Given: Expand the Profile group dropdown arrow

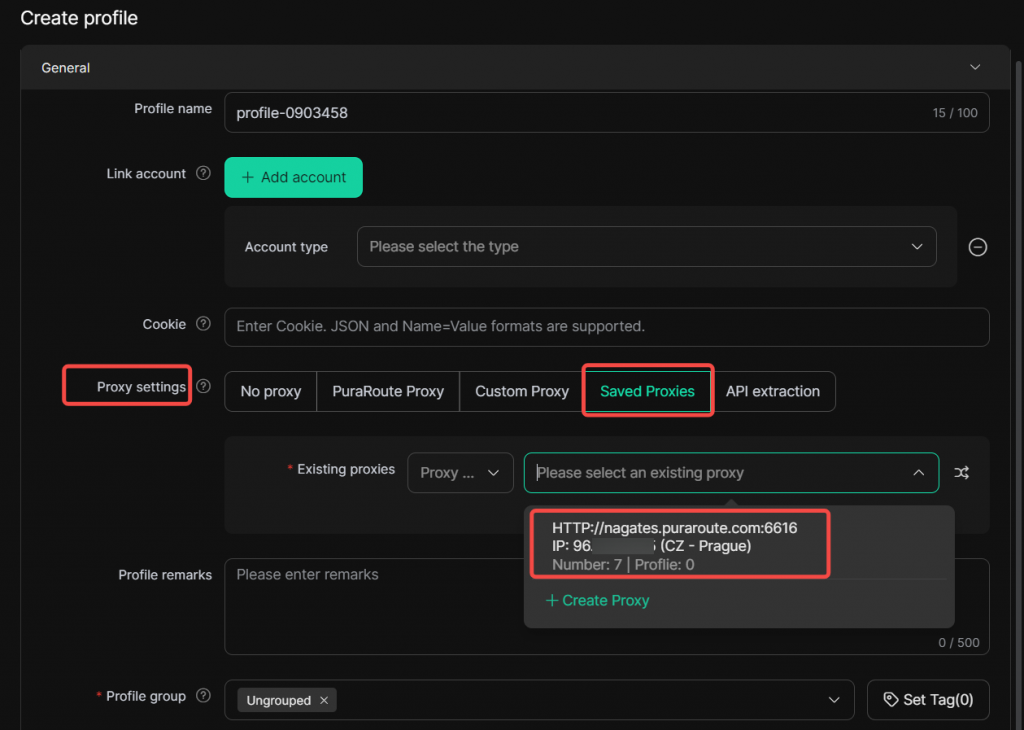Looking at the screenshot, I should pyautogui.click(x=834, y=700).
